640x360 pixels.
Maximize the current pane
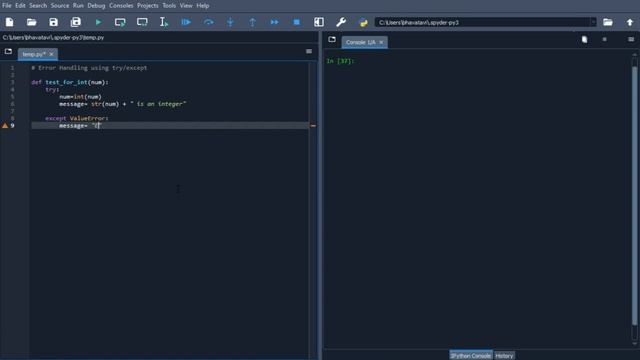click(x=319, y=22)
